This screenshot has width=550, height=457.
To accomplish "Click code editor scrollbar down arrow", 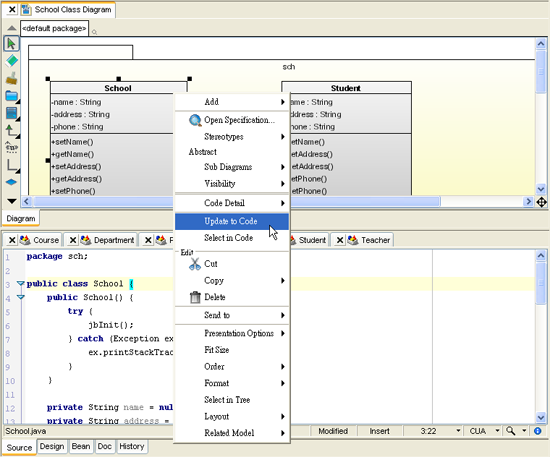I will point(541,417).
